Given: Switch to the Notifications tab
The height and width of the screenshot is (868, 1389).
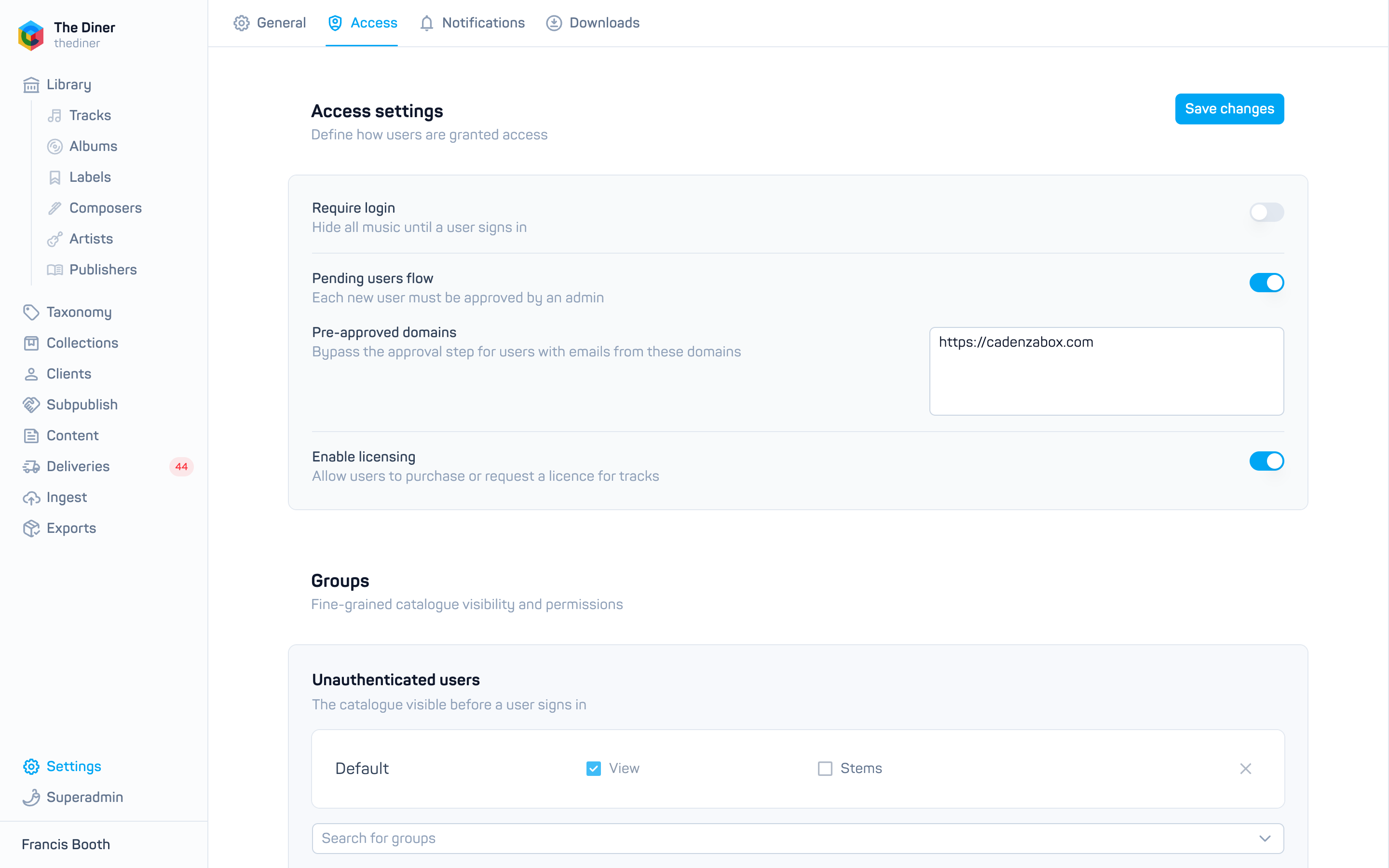Looking at the screenshot, I should (472, 23).
